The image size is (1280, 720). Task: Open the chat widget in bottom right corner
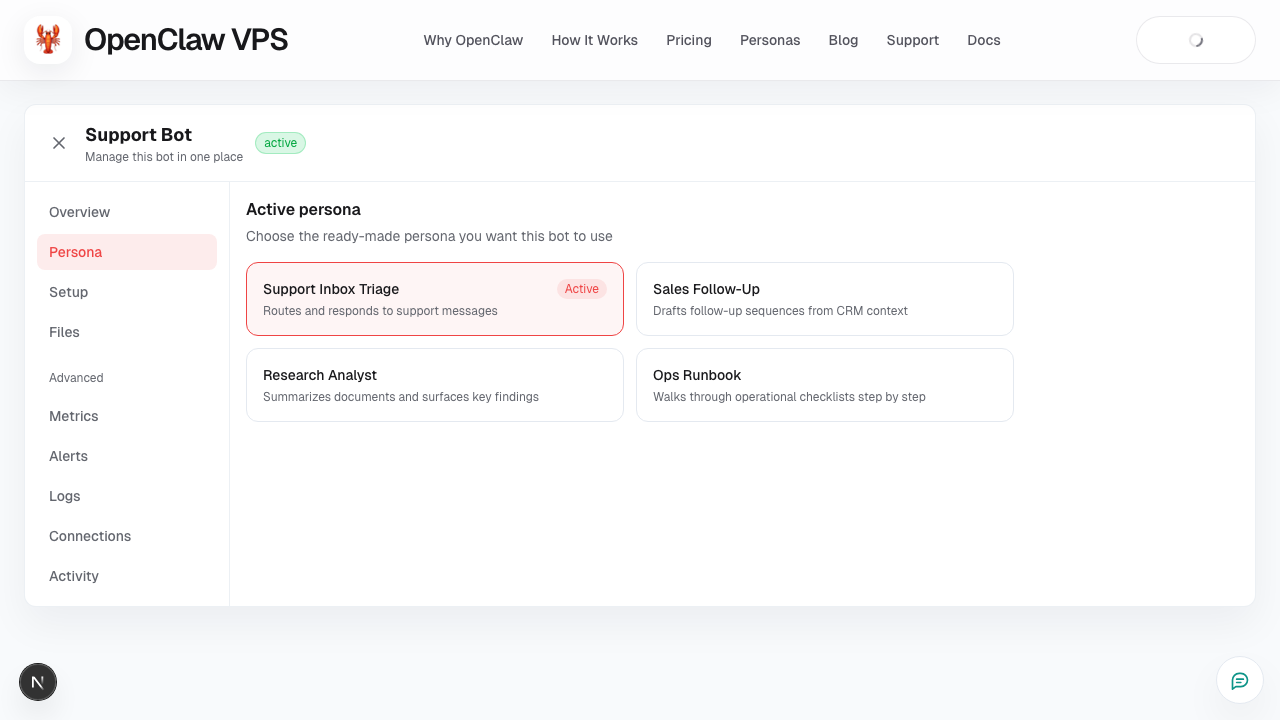(x=1239, y=680)
